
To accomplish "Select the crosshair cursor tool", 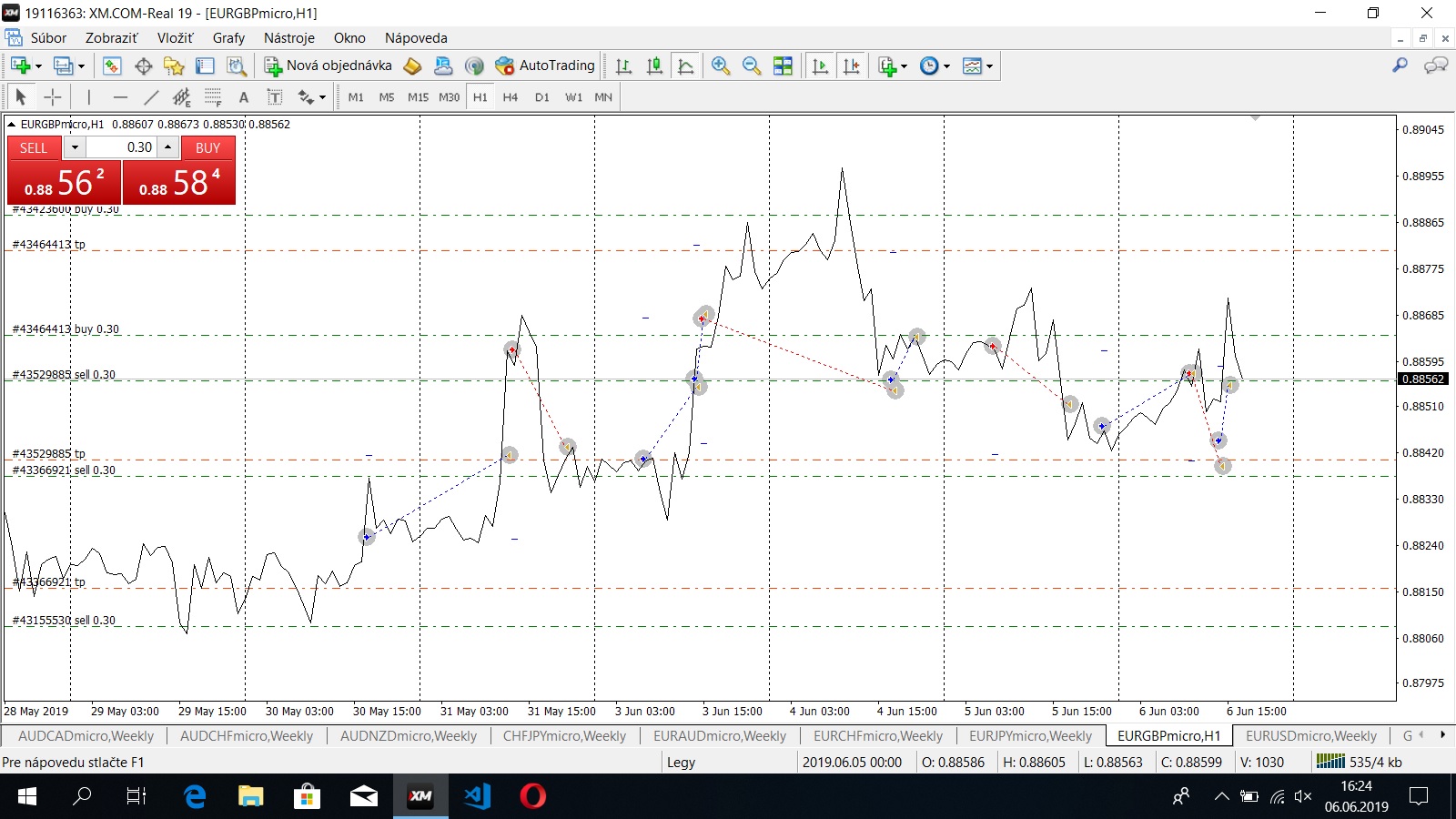I will [x=53, y=97].
